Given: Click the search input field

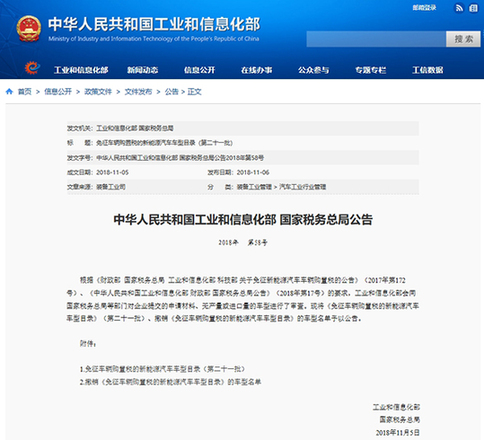Looking at the screenshot, I should (376, 39).
